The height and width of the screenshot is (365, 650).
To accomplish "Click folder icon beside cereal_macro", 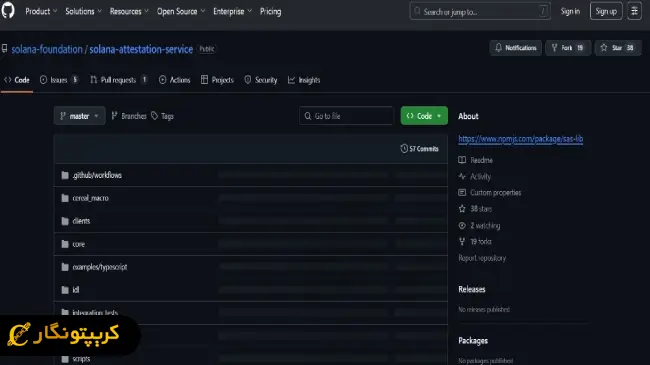I will (65, 198).
